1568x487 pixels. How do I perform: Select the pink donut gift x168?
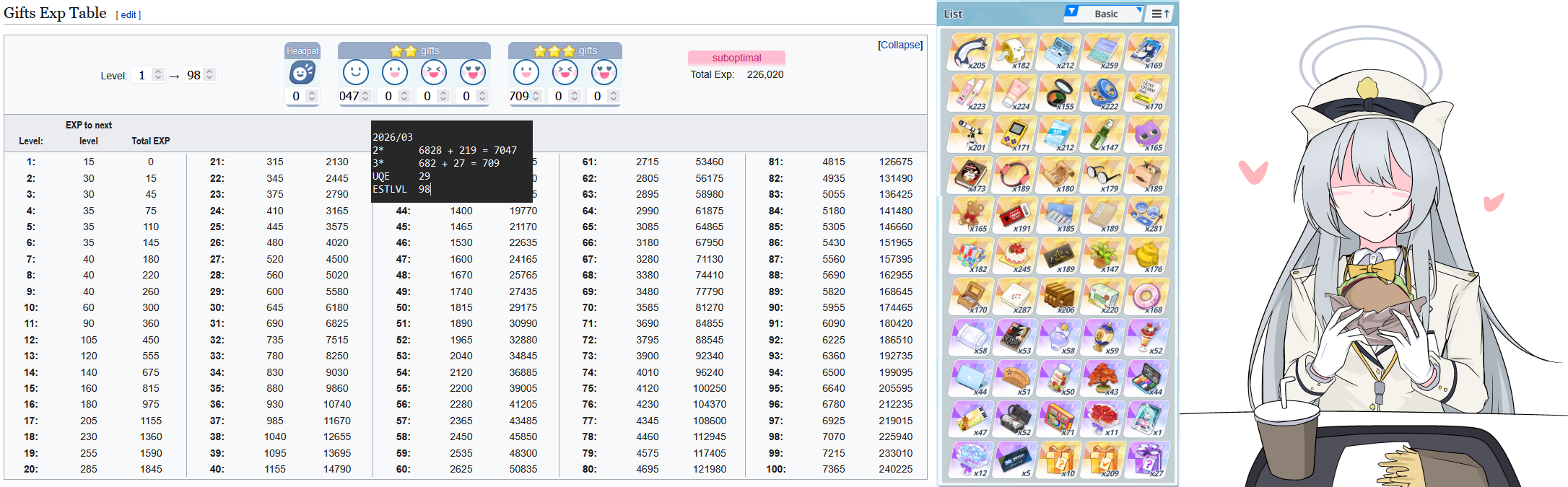coord(1148,297)
